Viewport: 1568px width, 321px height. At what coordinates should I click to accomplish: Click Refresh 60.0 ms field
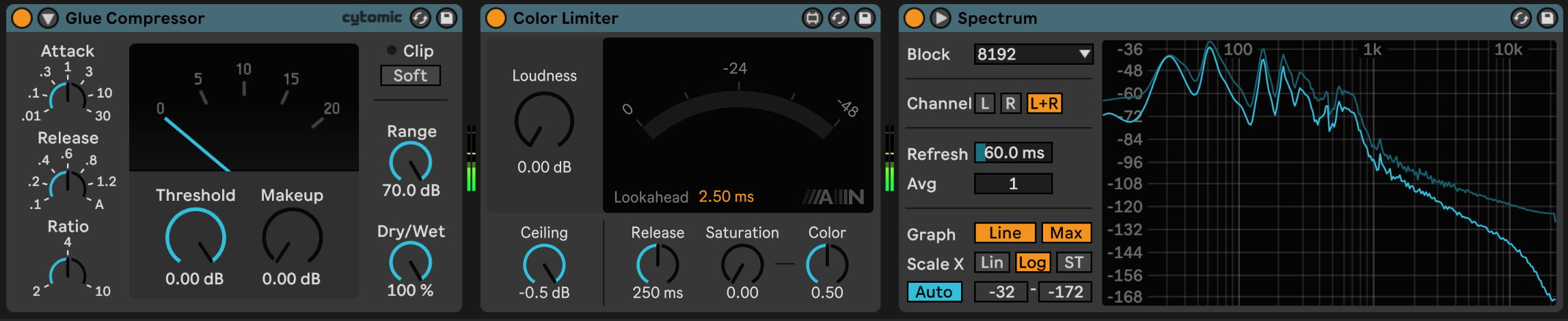(x=1014, y=153)
